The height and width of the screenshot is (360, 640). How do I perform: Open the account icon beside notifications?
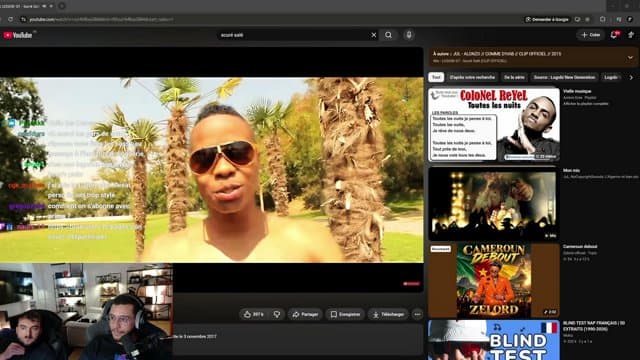point(631,35)
